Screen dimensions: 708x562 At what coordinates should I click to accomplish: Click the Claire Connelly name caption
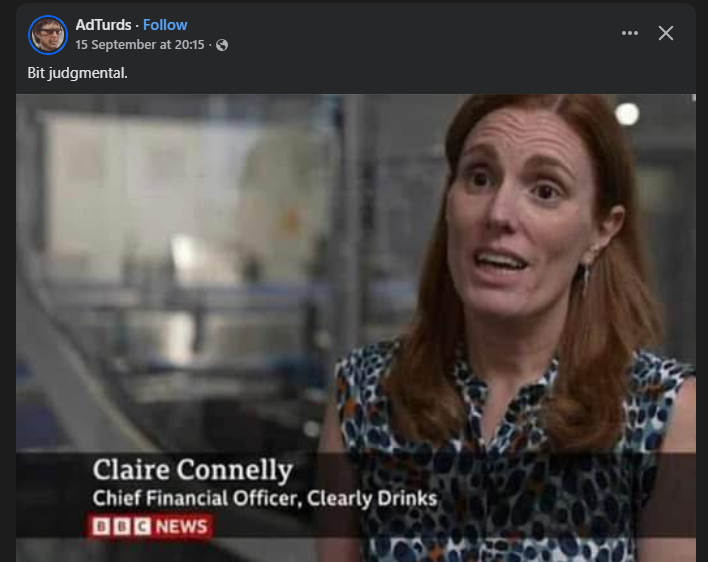point(193,469)
